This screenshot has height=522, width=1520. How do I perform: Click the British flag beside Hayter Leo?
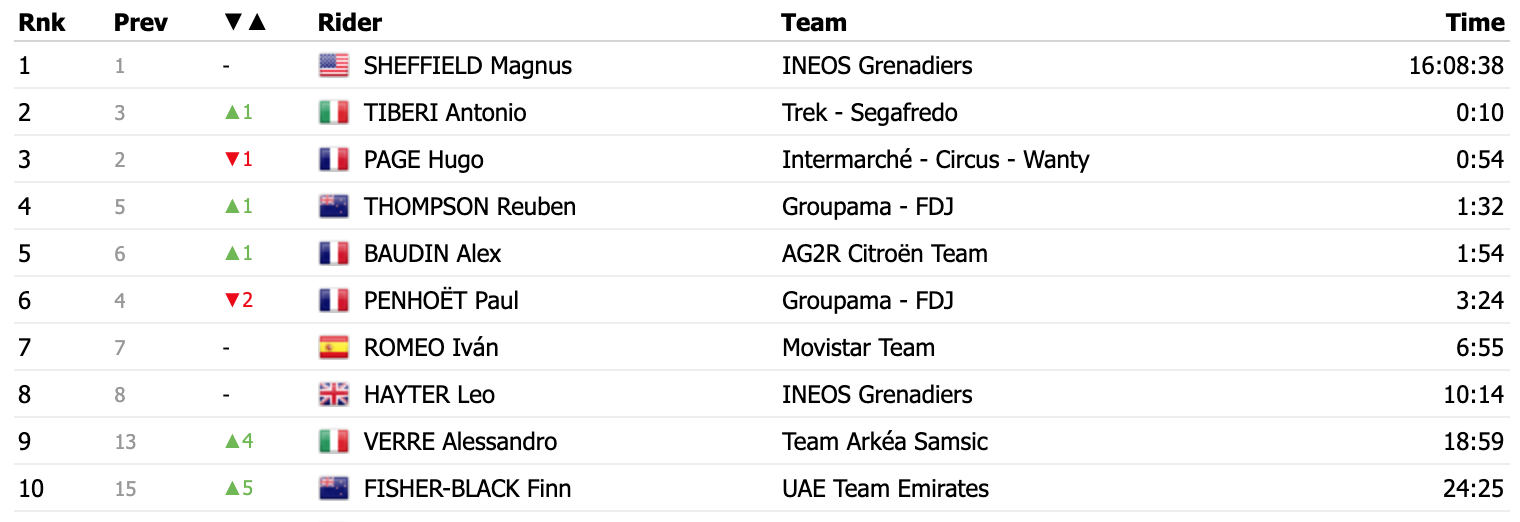click(334, 395)
